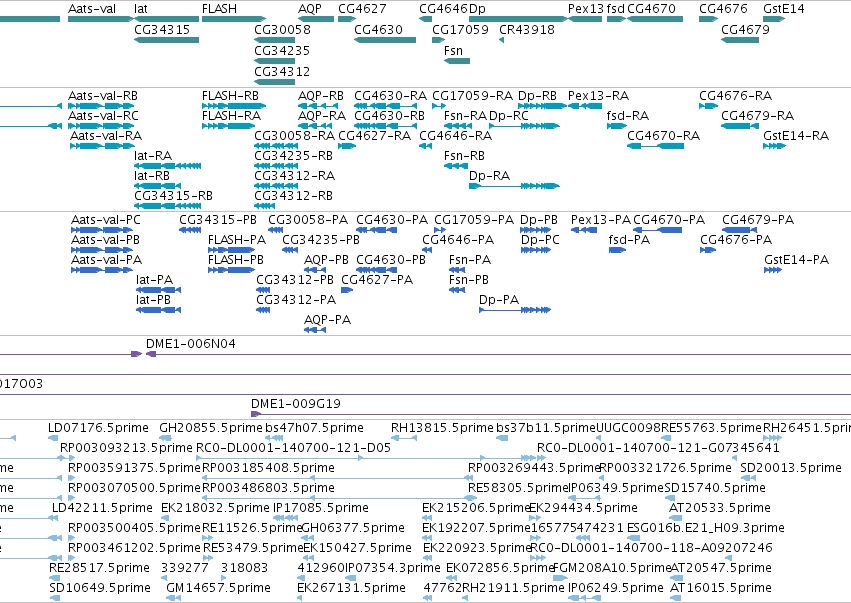Click protein lat-PB

(153, 300)
